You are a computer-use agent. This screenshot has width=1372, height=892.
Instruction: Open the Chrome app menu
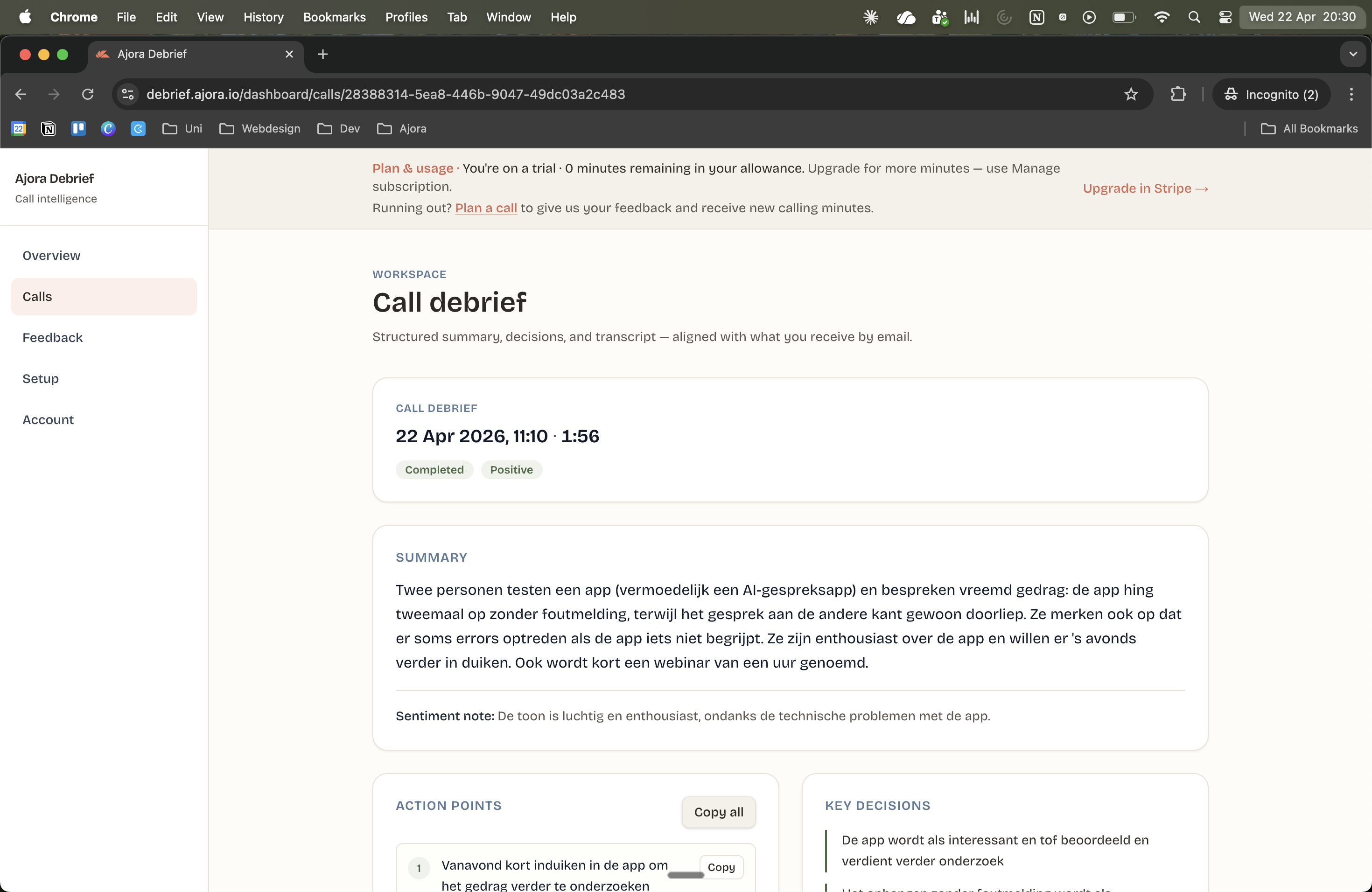pos(74,17)
